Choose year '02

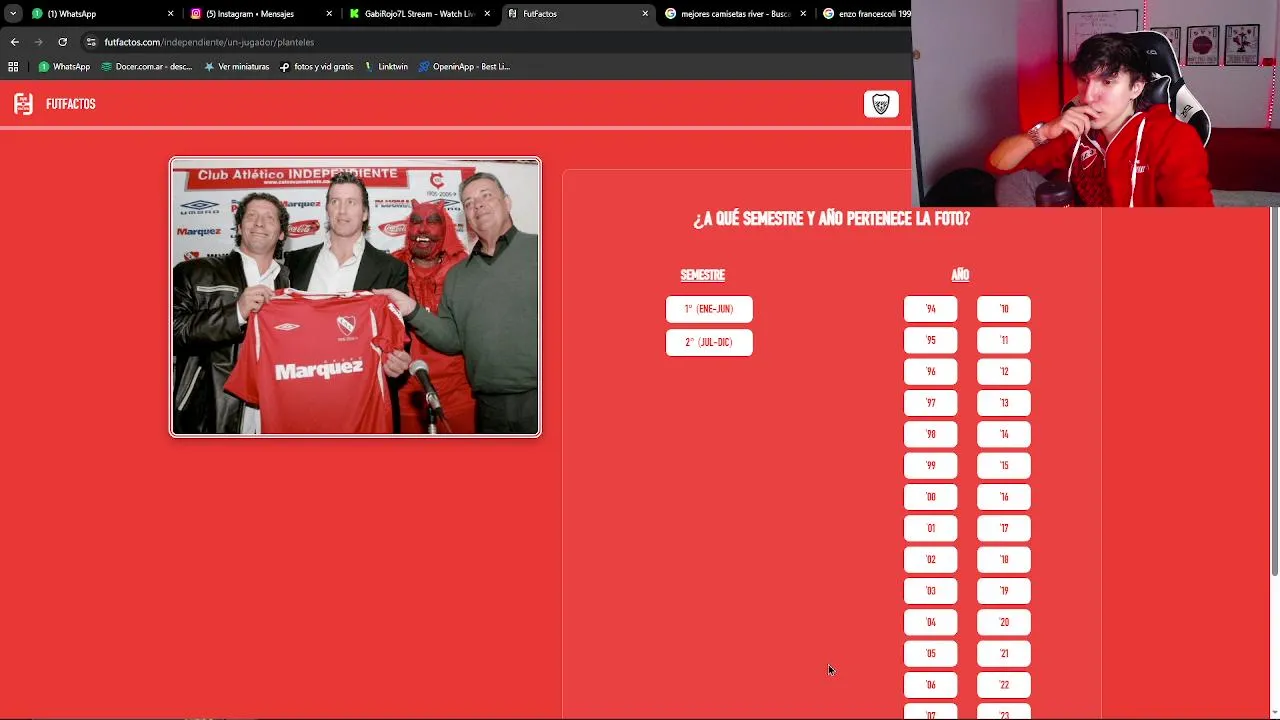click(931, 559)
